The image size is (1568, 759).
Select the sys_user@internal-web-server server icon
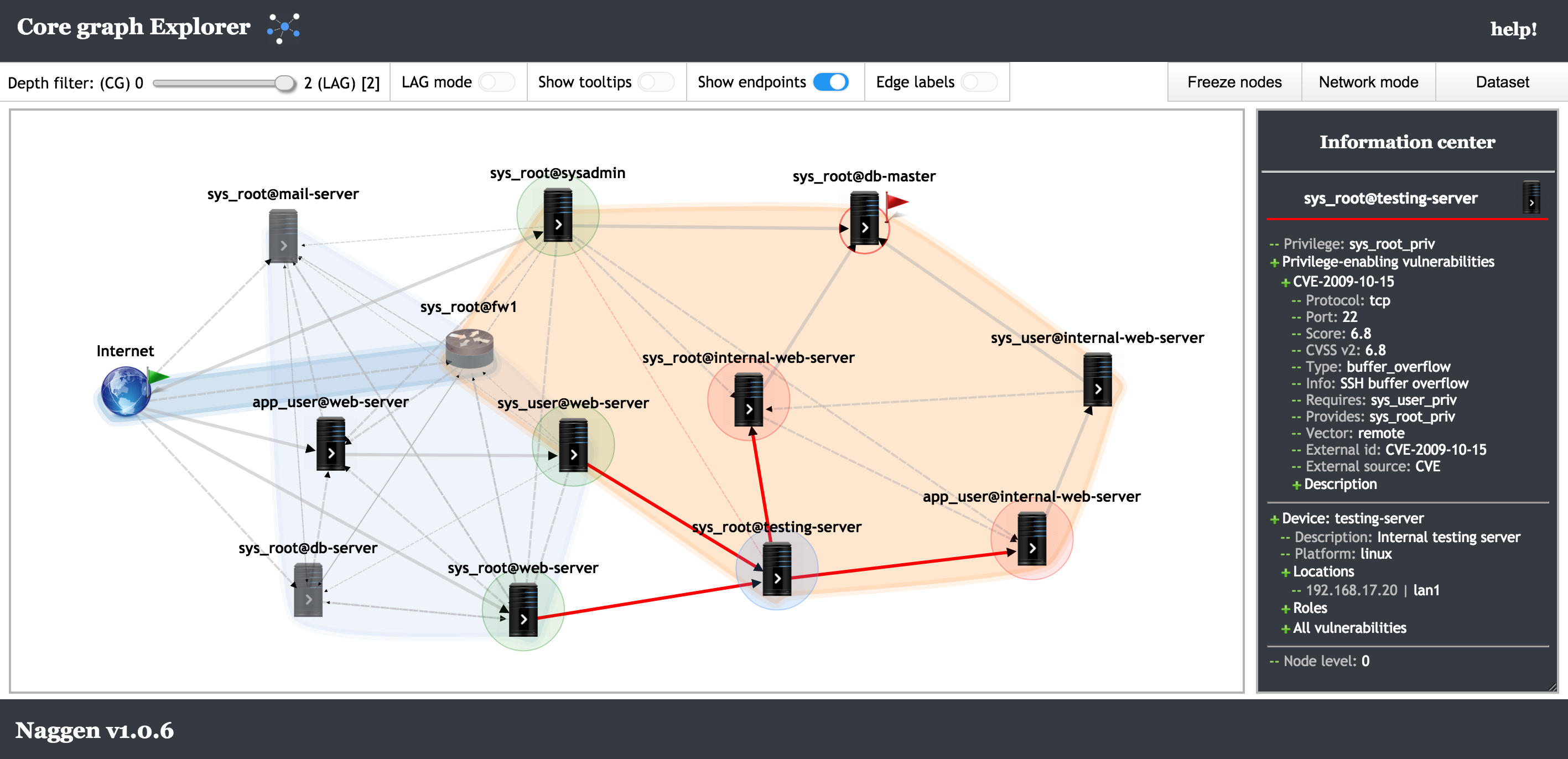[1098, 381]
